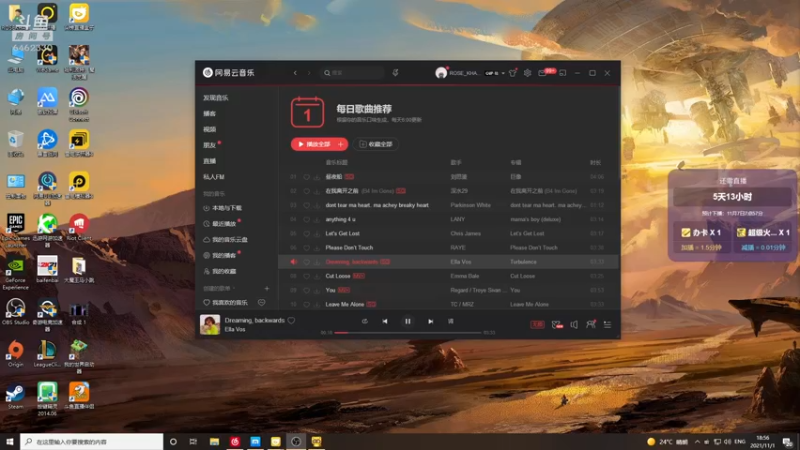This screenshot has width=800, height=450.
Task: Add new playlist with the plus icon
Action: [266, 289]
